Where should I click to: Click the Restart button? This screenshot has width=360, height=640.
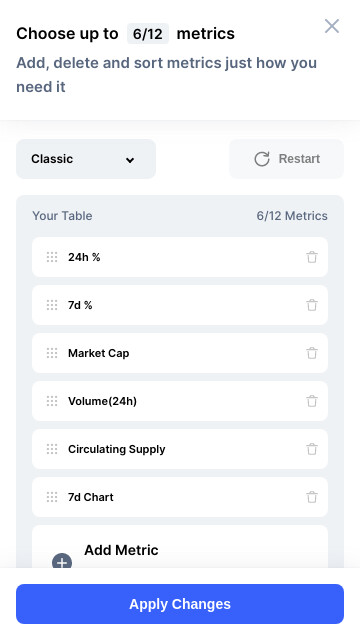tap(287, 159)
